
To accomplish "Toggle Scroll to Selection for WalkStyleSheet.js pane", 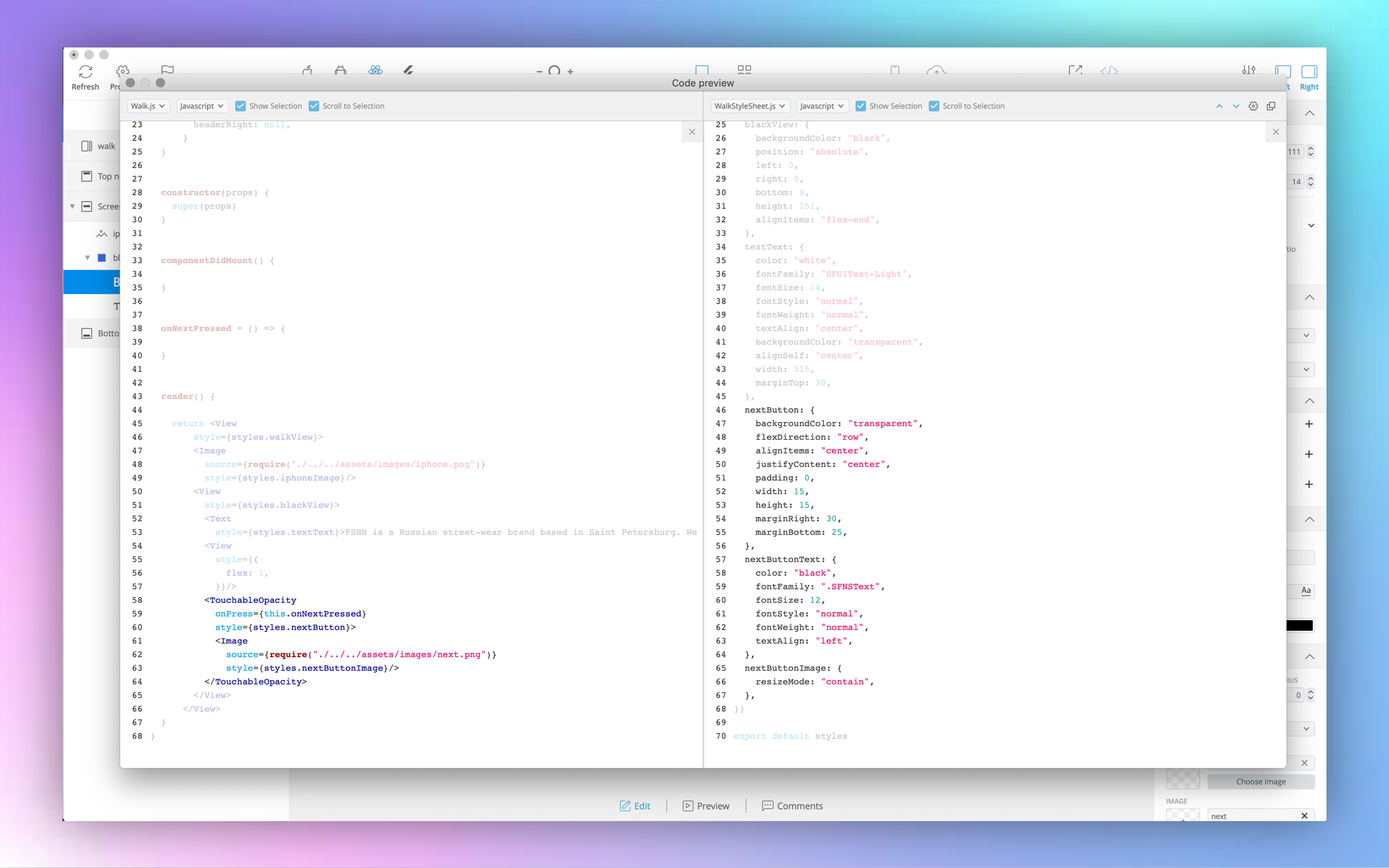I will point(934,106).
